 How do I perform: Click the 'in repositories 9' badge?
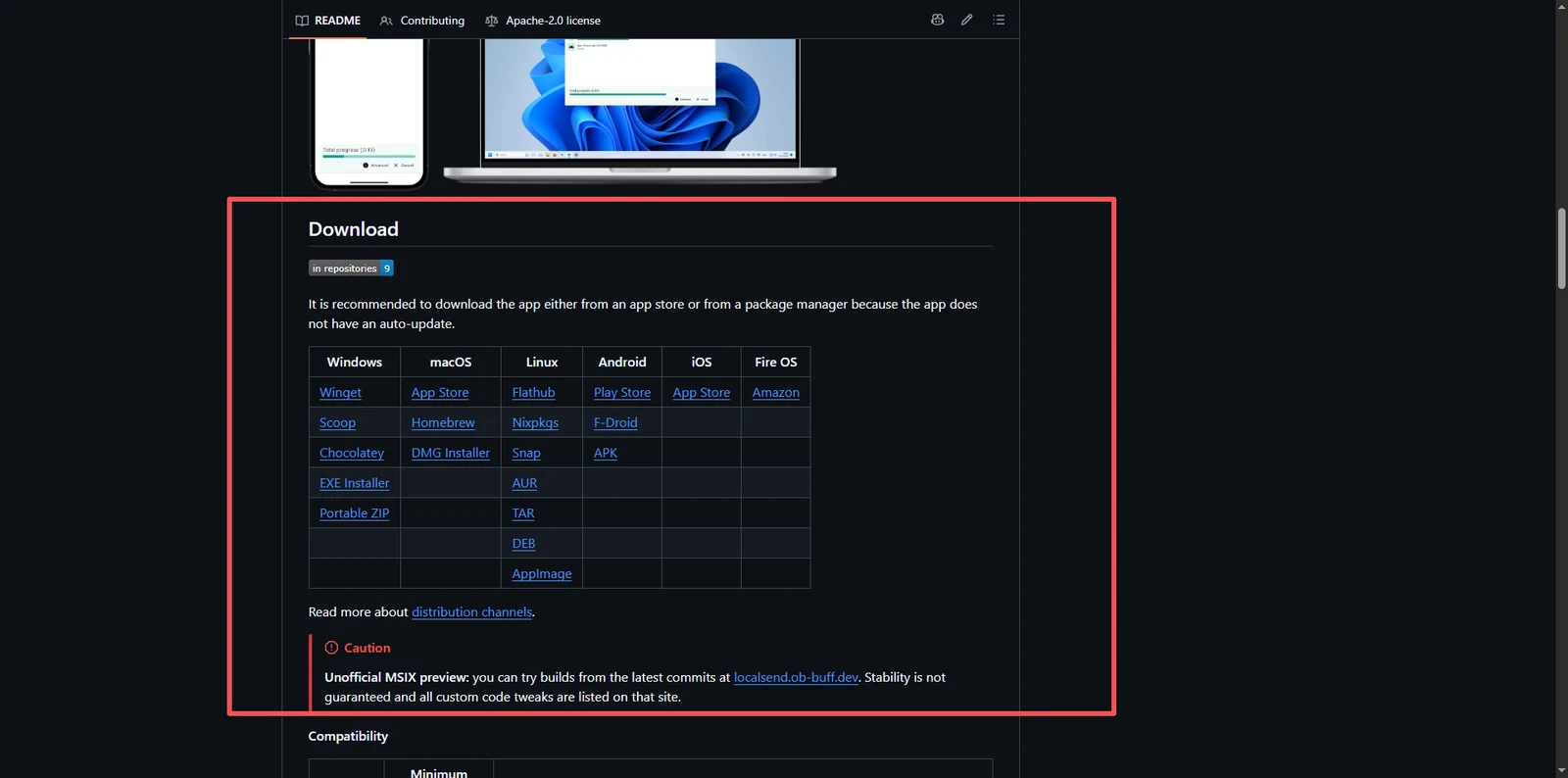click(351, 268)
